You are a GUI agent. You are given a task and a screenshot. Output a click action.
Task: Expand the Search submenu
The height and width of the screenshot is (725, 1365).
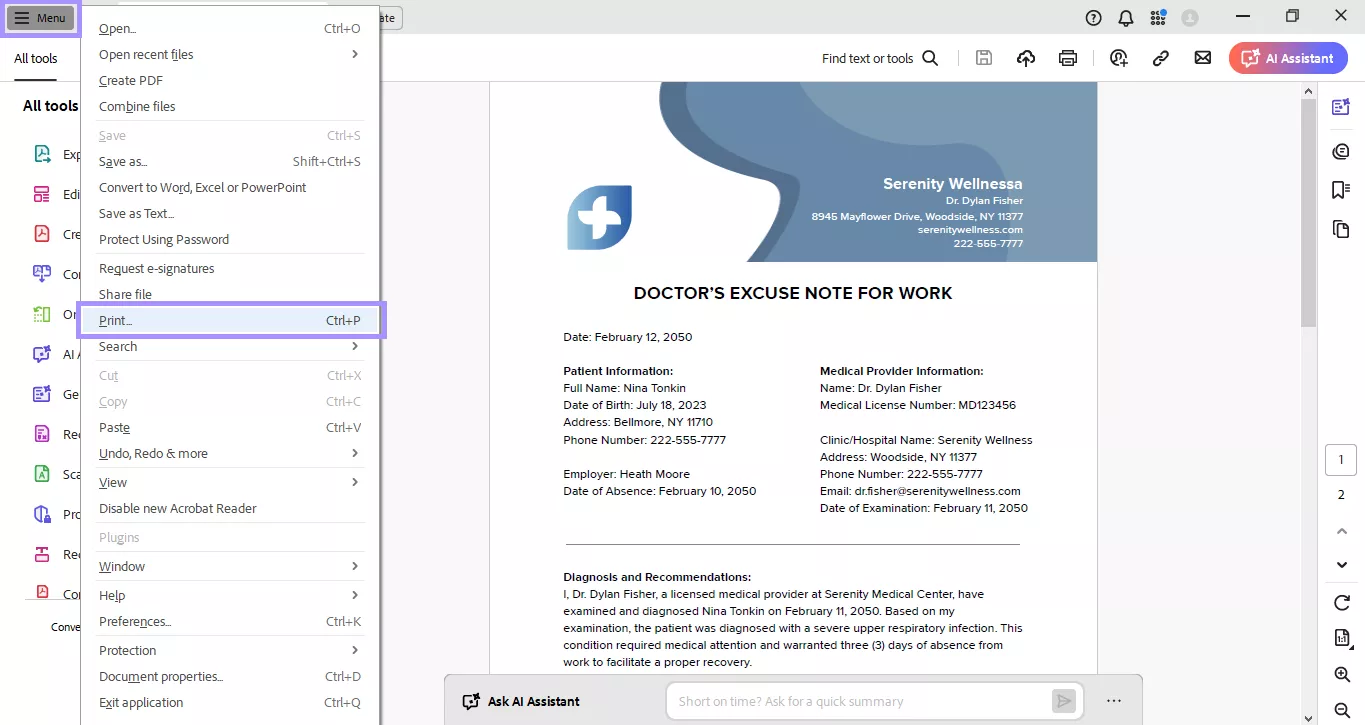(x=230, y=346)
